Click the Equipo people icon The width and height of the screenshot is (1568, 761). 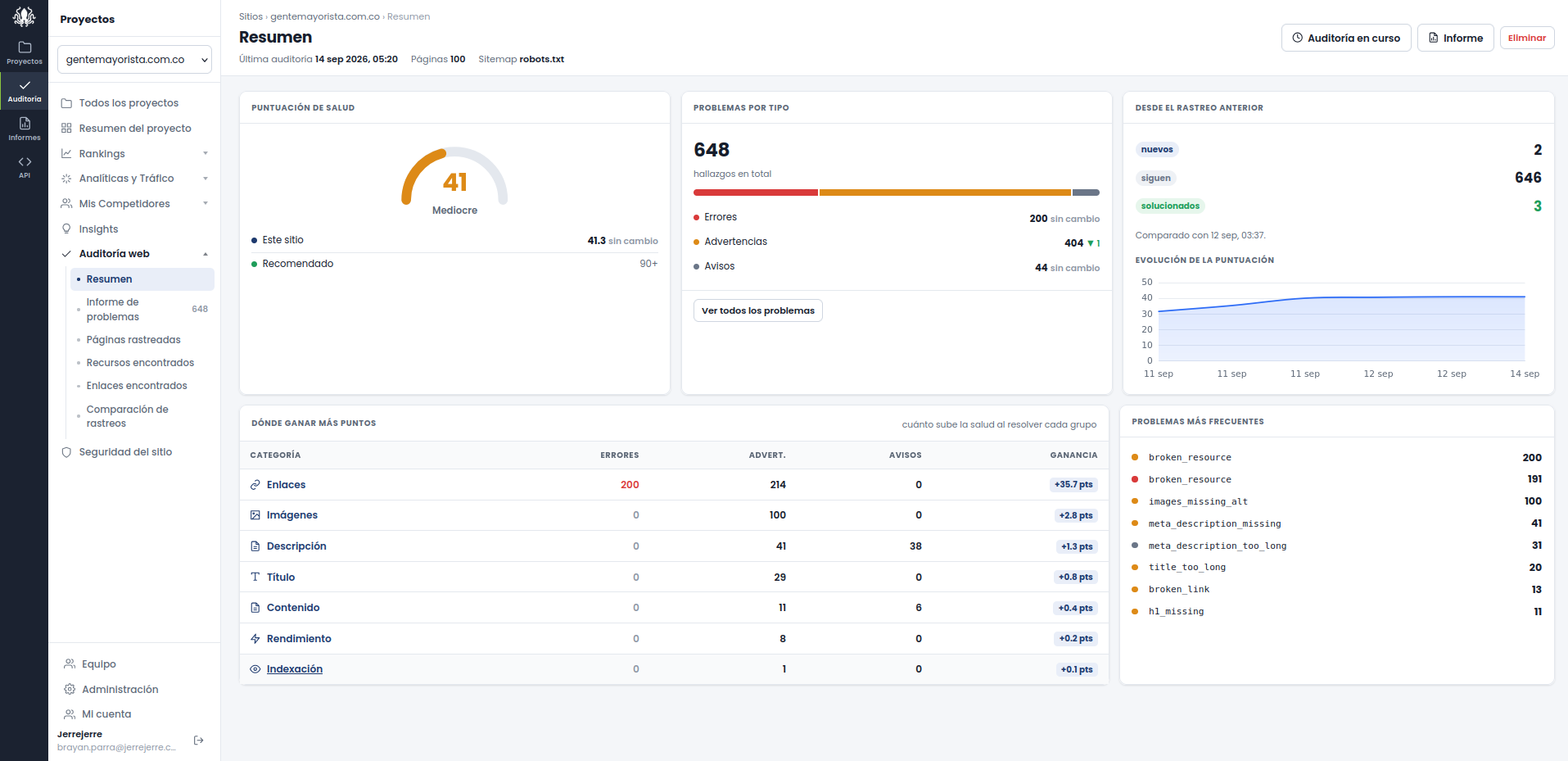click(70, 664)
